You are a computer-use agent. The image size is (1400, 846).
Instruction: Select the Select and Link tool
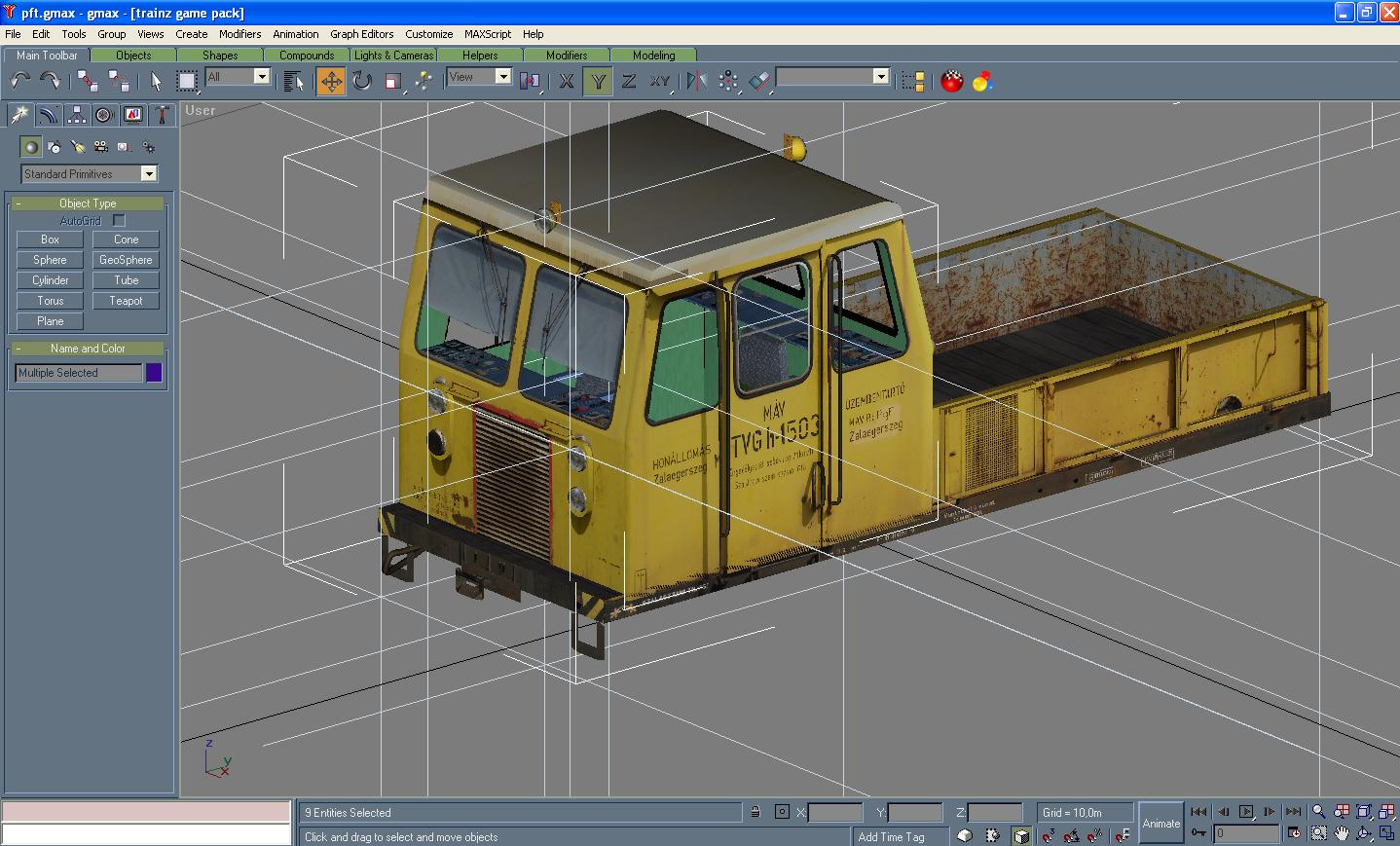(x=88, y=81)
